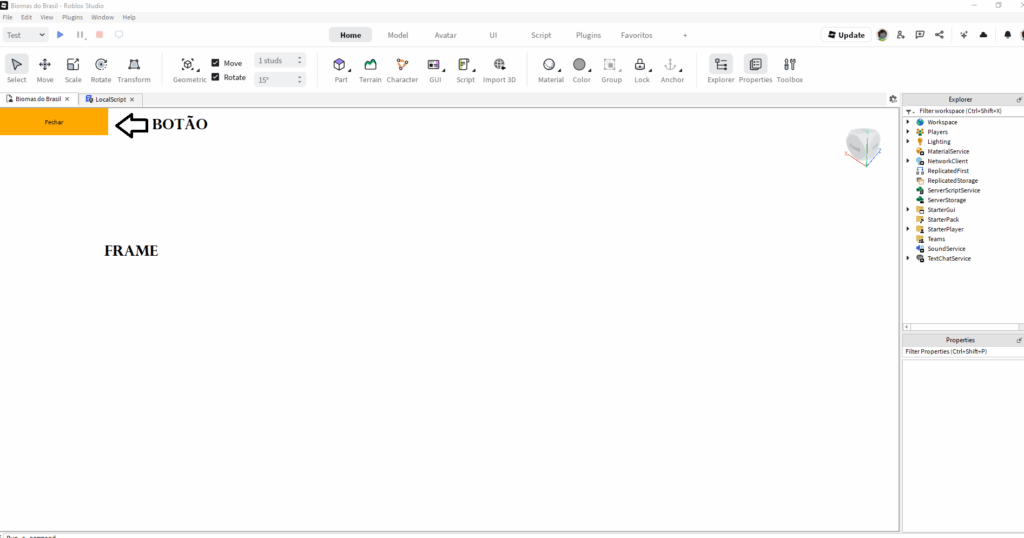
Task: Switch to the UI ribbon tab
Action: coord(493,35)
